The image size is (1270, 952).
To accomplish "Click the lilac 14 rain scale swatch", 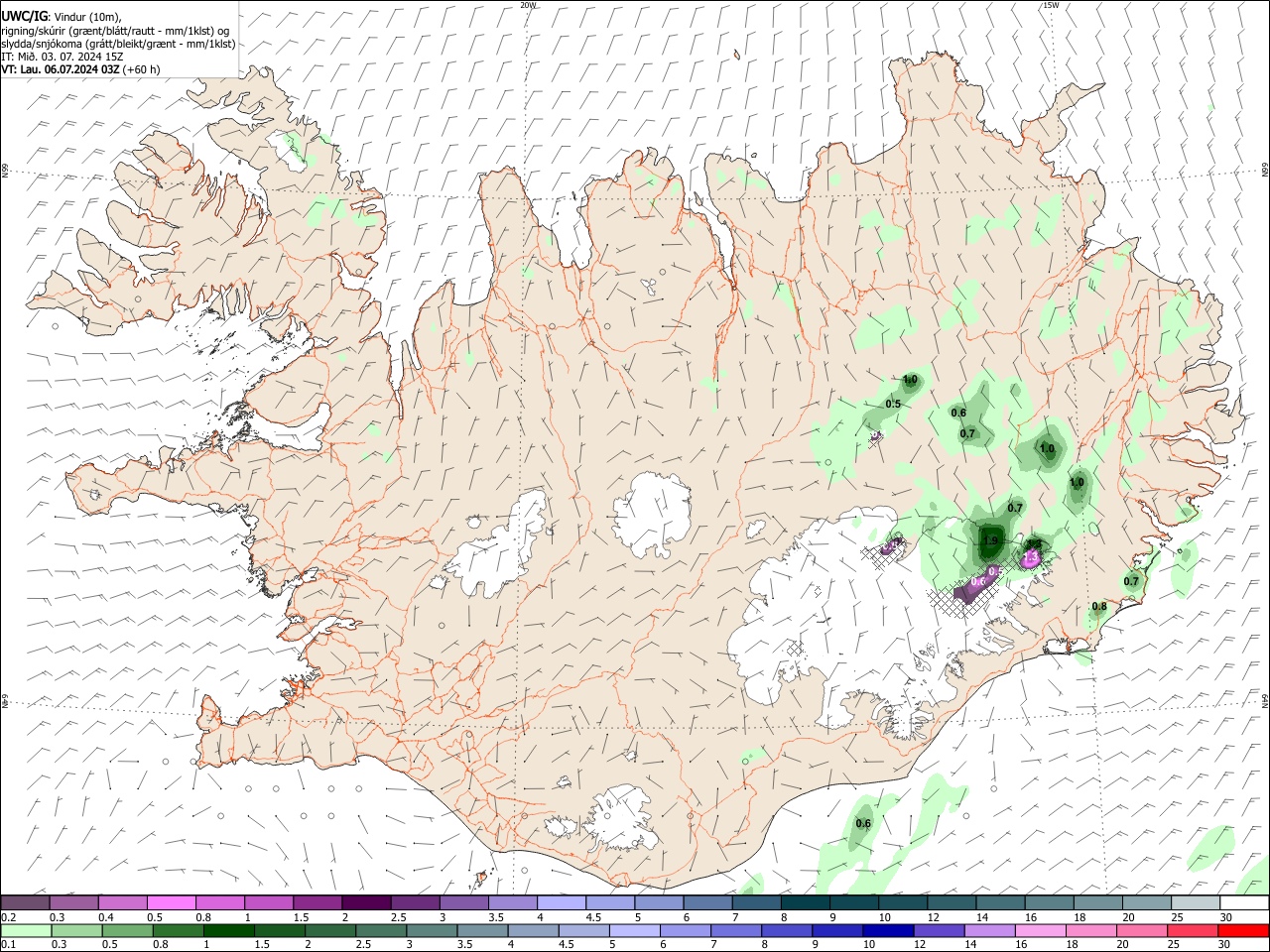I will [988, 931].
